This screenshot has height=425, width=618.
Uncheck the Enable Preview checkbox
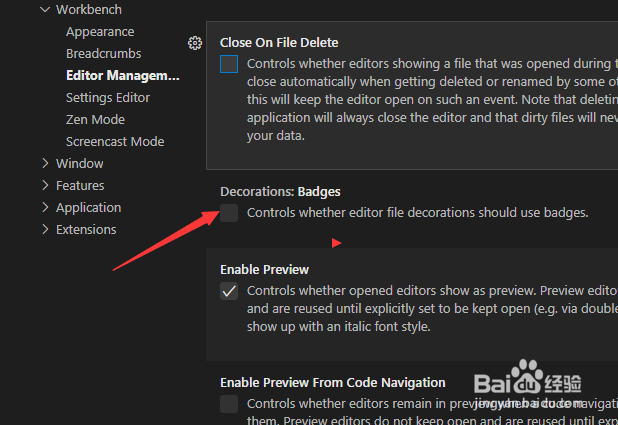229,291
